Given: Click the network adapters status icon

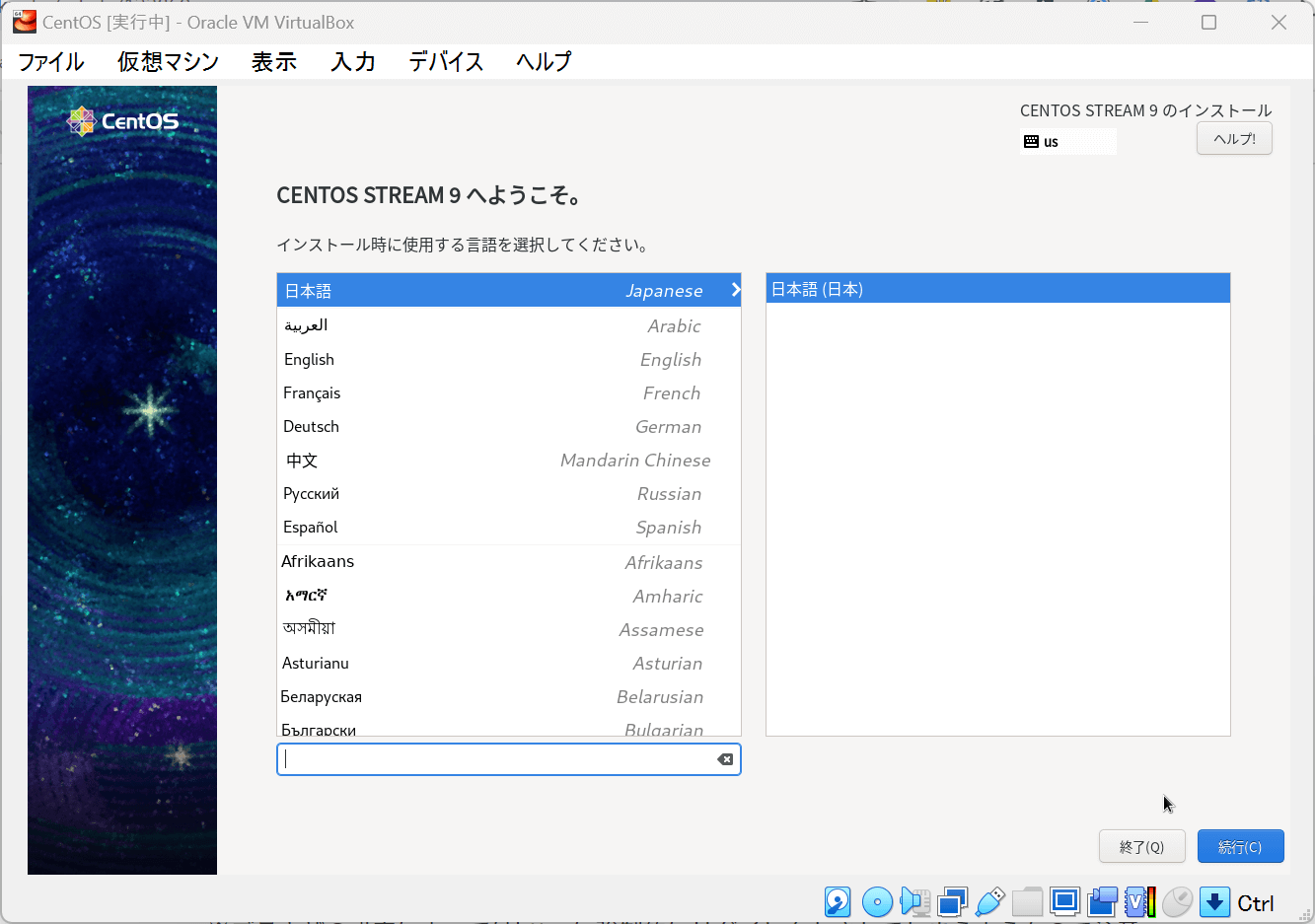Looking at the screenshot, I should [951, 901].
